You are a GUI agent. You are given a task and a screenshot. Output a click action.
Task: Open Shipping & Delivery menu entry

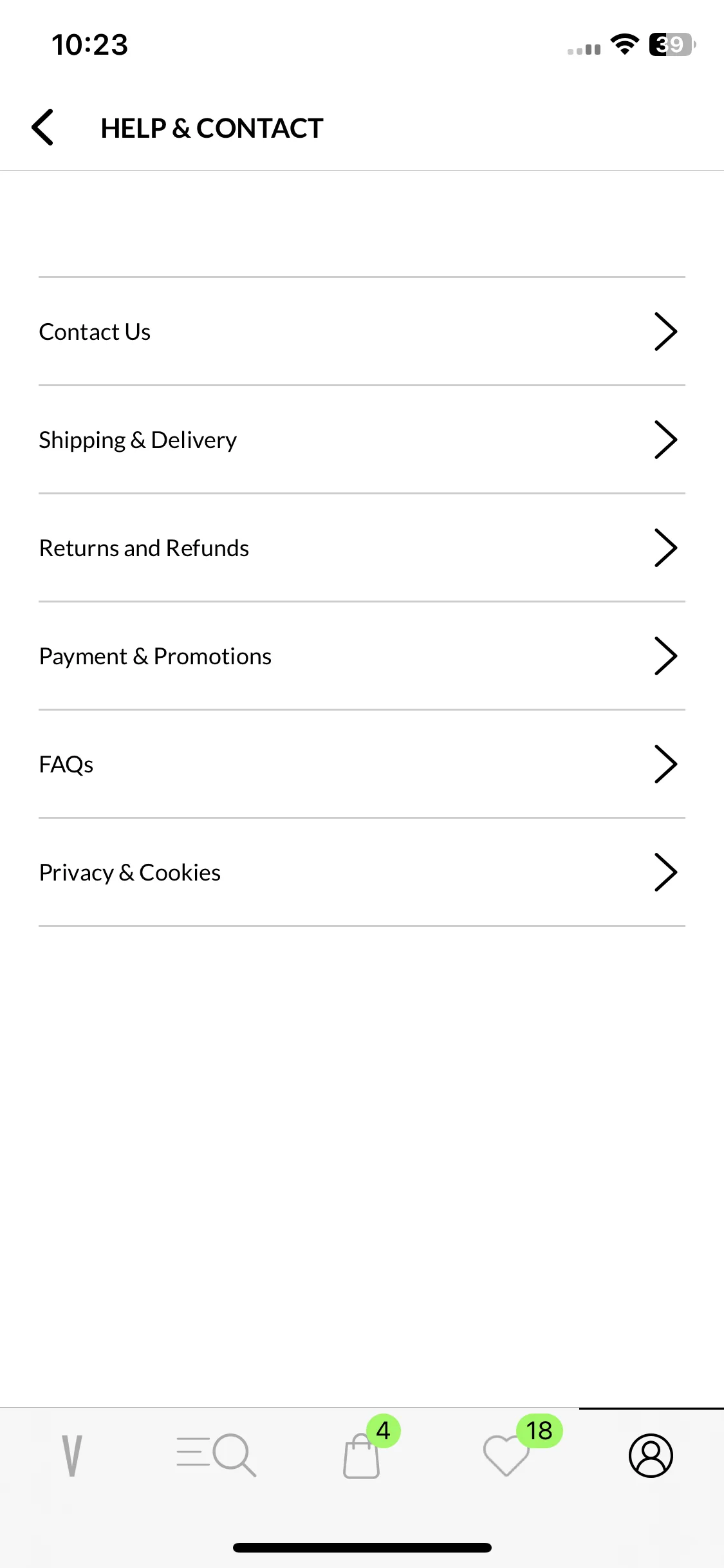point(362,440)
